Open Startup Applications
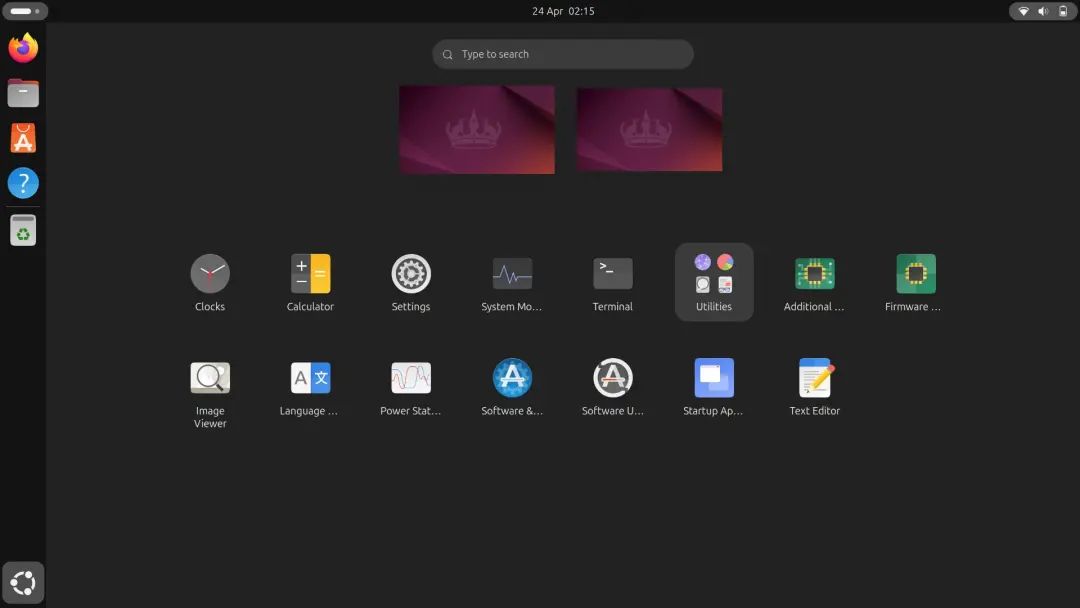Viewport: 1080px width, 608px height. point(713,377)
